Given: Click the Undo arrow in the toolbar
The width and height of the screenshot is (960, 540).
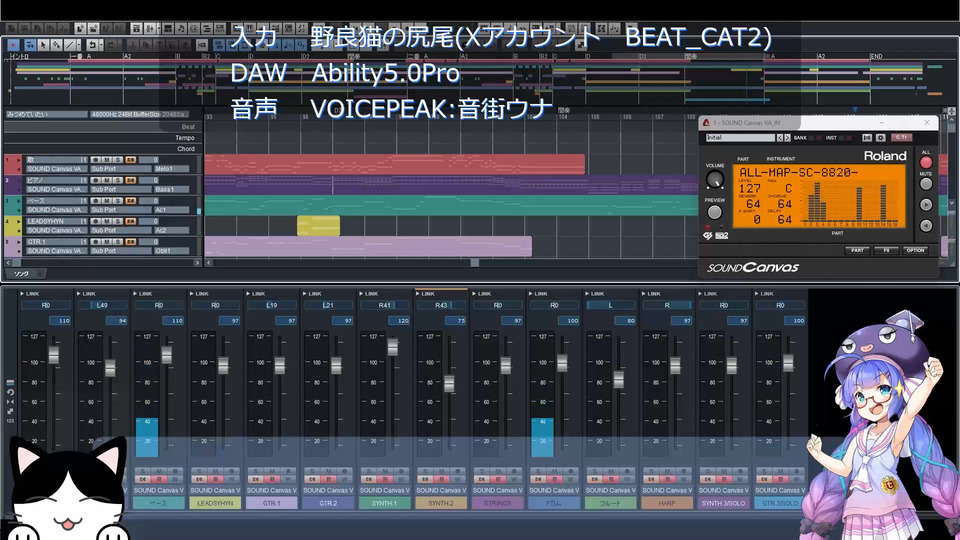Looking at the screenshot, I should pos(91,45).
